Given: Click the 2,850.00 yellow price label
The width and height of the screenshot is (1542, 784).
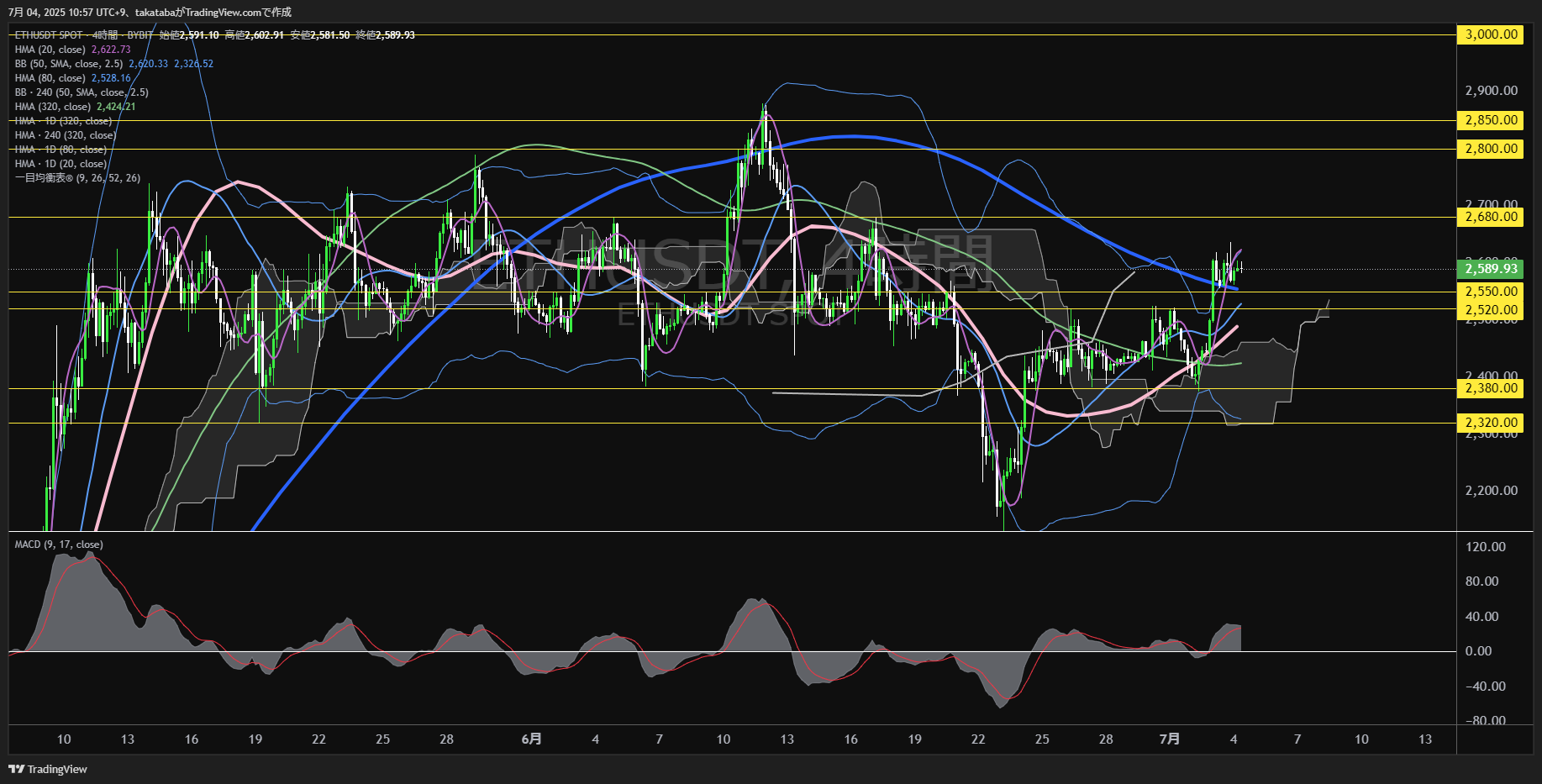Looking at the screenshot, I should click(1490, 120).
